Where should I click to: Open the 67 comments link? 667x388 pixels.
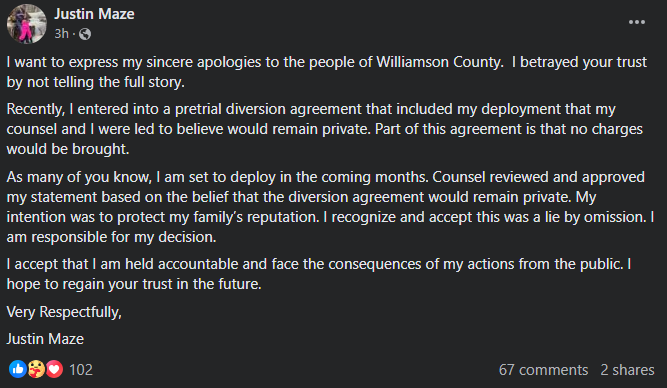point(543,370)
